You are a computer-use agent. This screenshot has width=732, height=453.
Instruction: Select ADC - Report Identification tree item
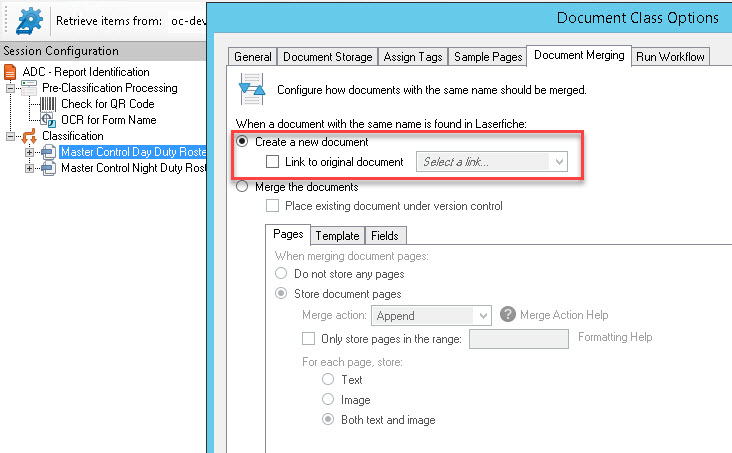tap(86, 72)
